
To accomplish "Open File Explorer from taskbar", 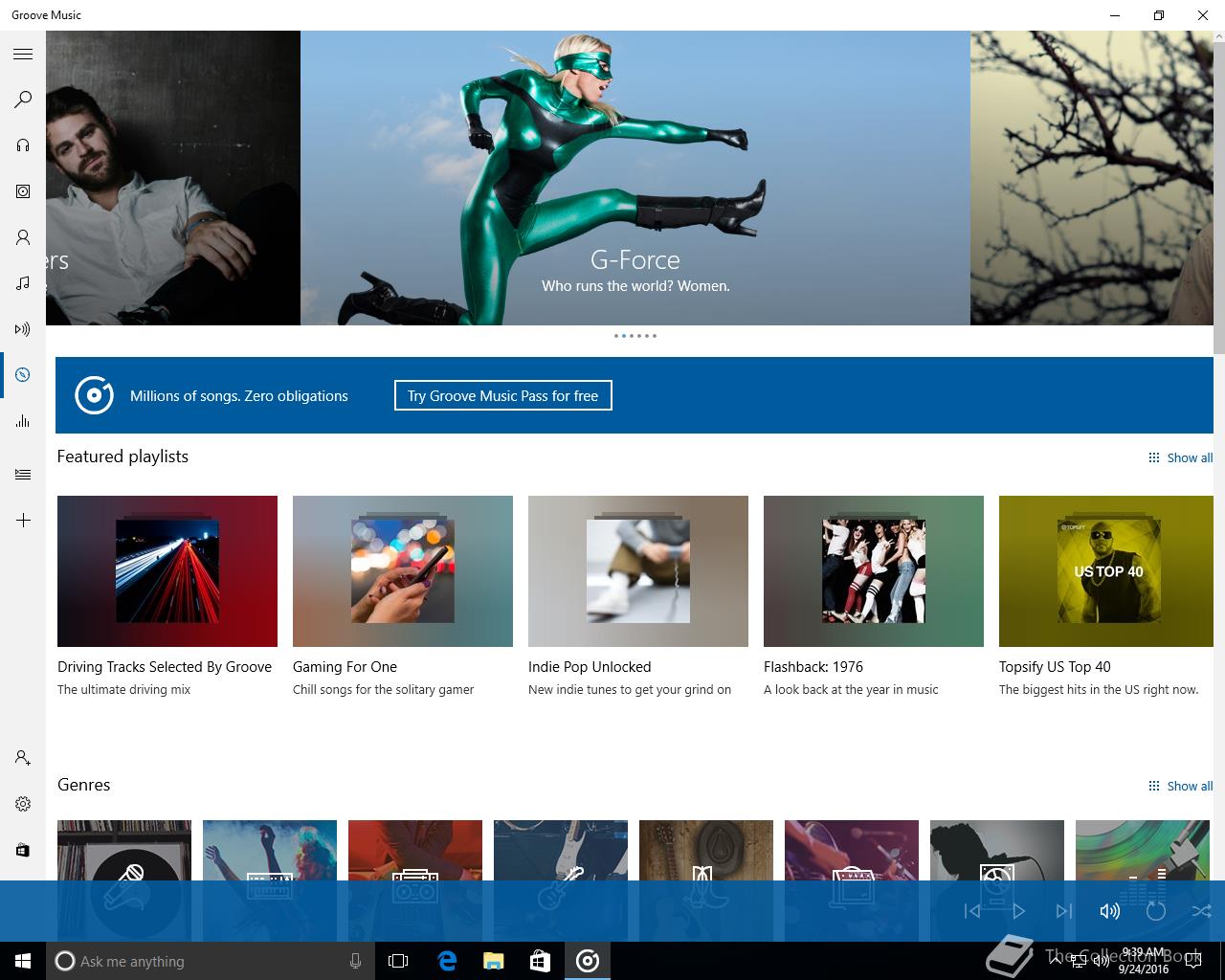I will (x=494, y=961).
